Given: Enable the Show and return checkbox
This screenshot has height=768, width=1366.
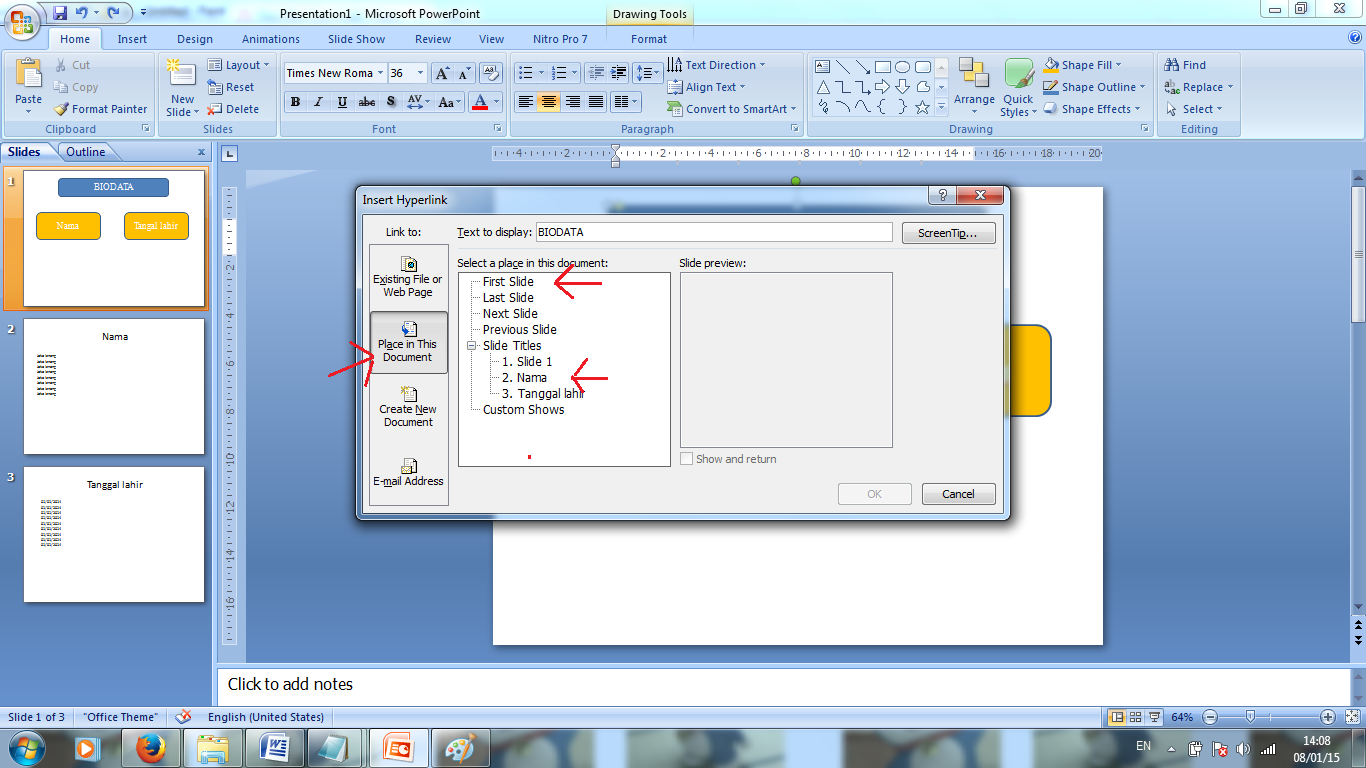Looking at the screenshot, I should (687, 458).
